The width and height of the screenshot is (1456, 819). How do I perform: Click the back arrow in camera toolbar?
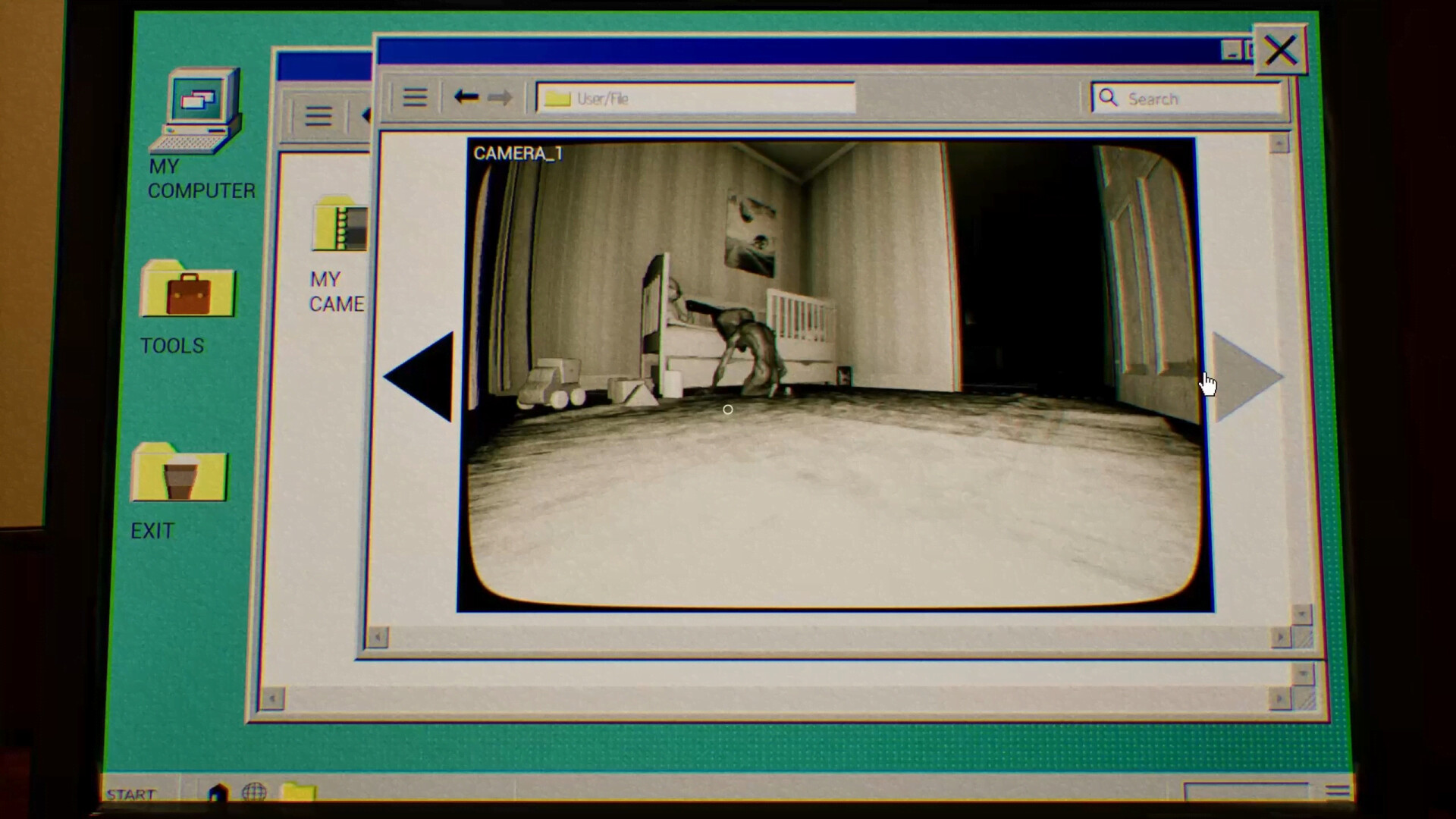point(466,98)
